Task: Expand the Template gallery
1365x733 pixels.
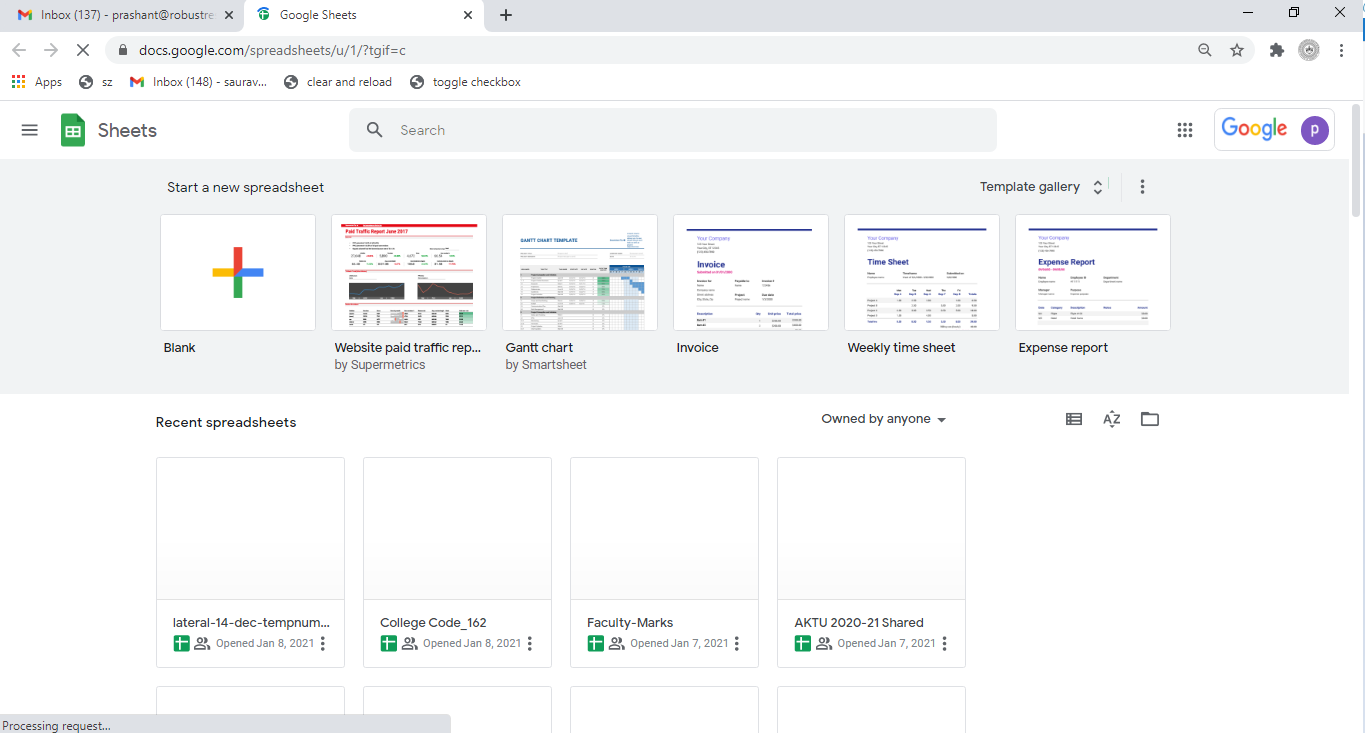Action: coord(1041,187)
